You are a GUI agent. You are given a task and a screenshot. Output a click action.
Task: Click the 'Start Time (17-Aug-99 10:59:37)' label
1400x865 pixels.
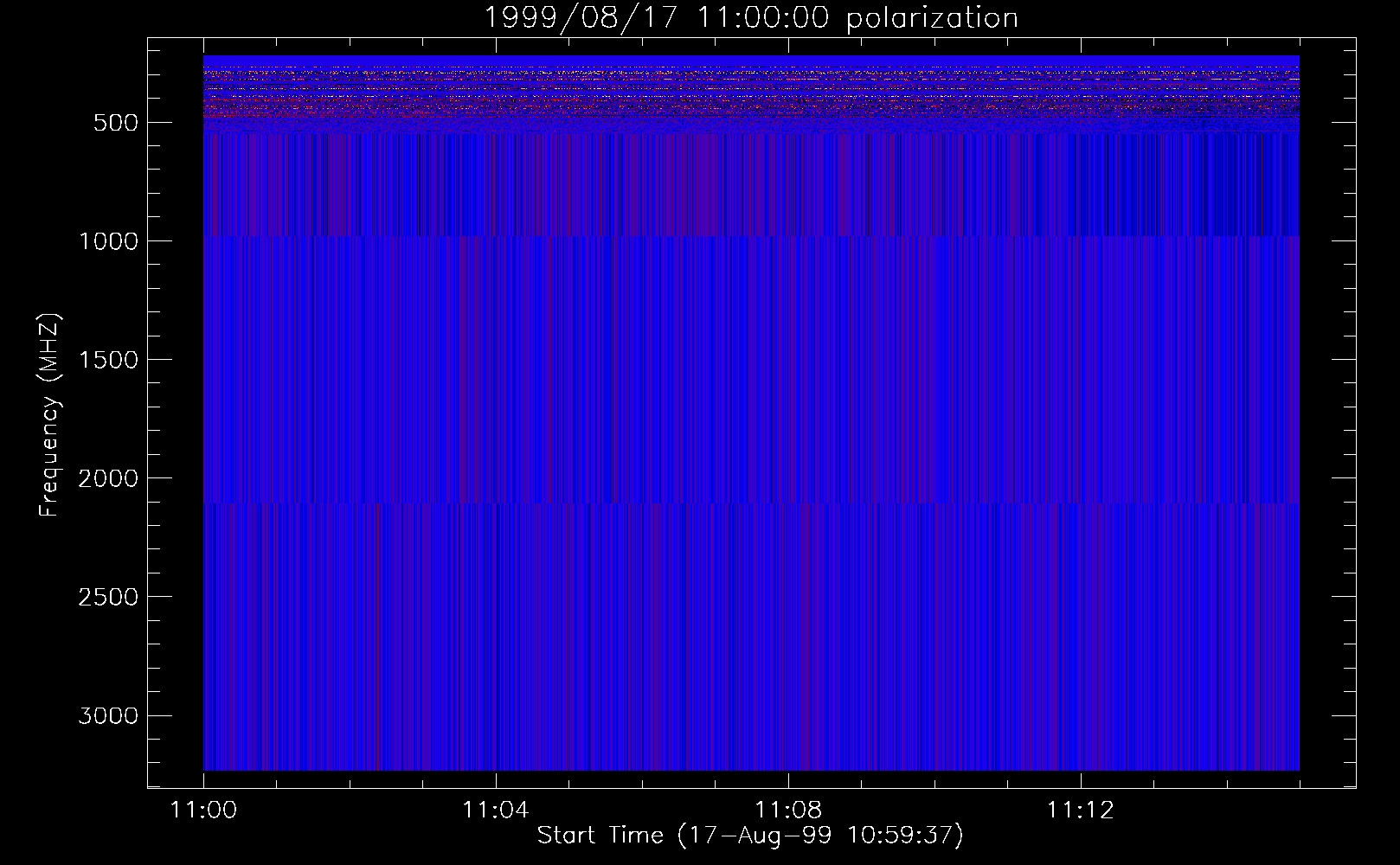(x=750, y=836)
